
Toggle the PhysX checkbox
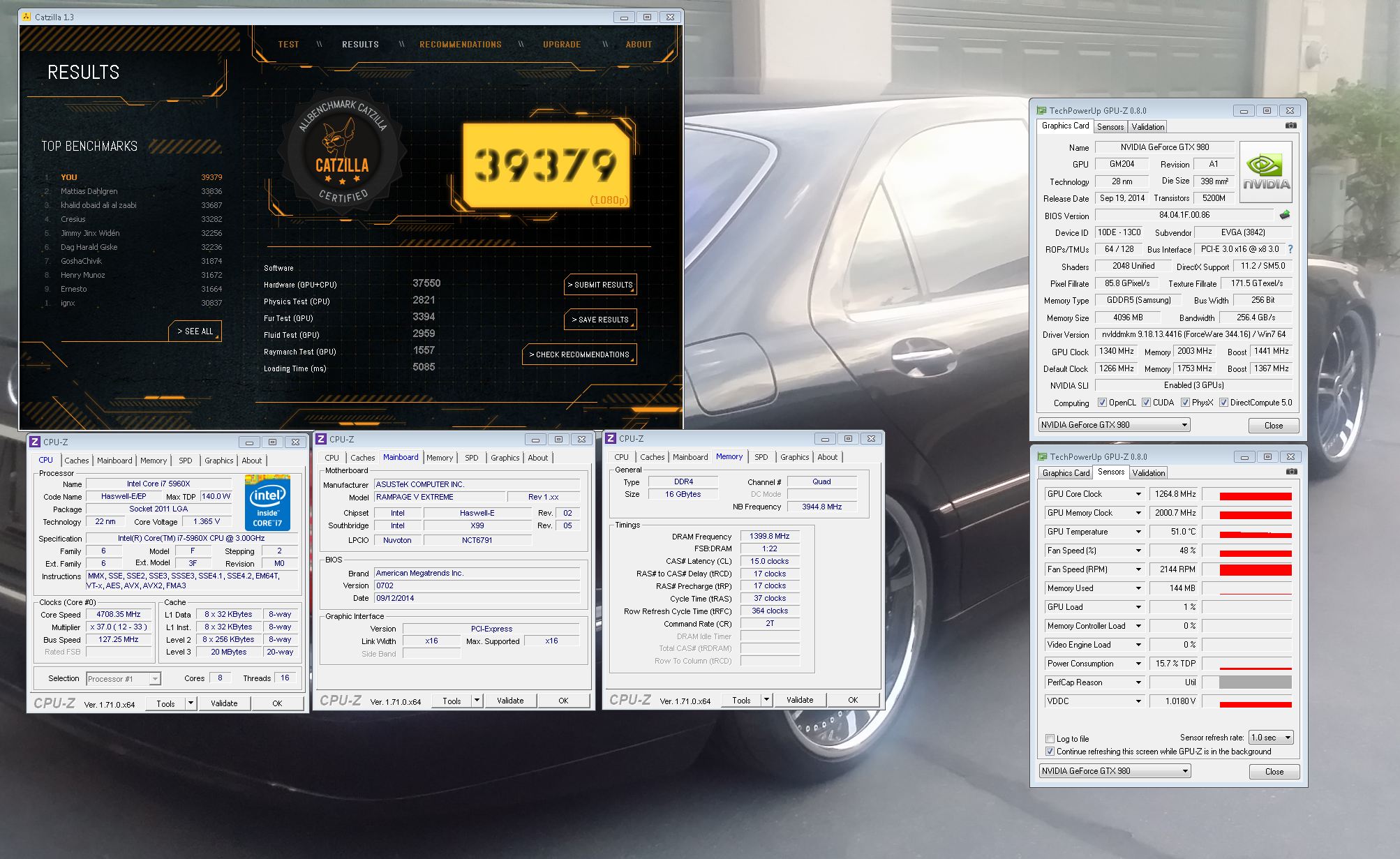pyautogui.click(x=1185, y=403)
